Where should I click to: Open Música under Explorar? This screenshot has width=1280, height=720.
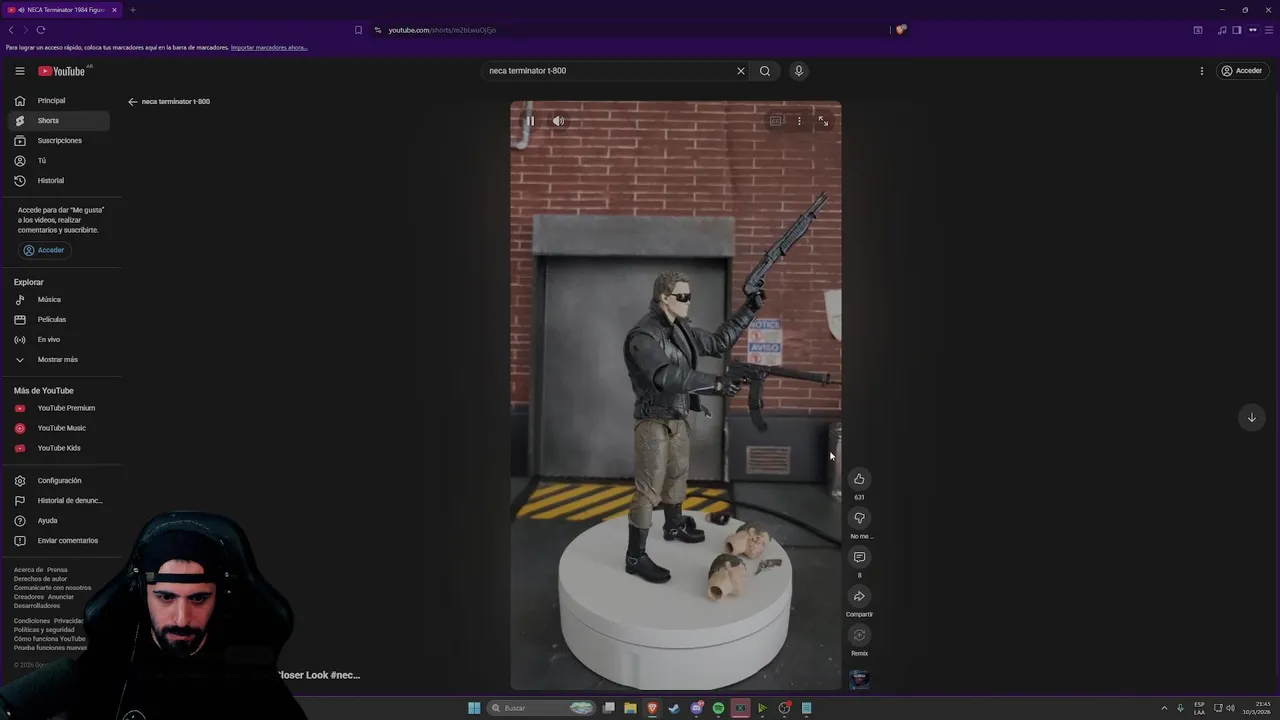[x=59, y=300]
